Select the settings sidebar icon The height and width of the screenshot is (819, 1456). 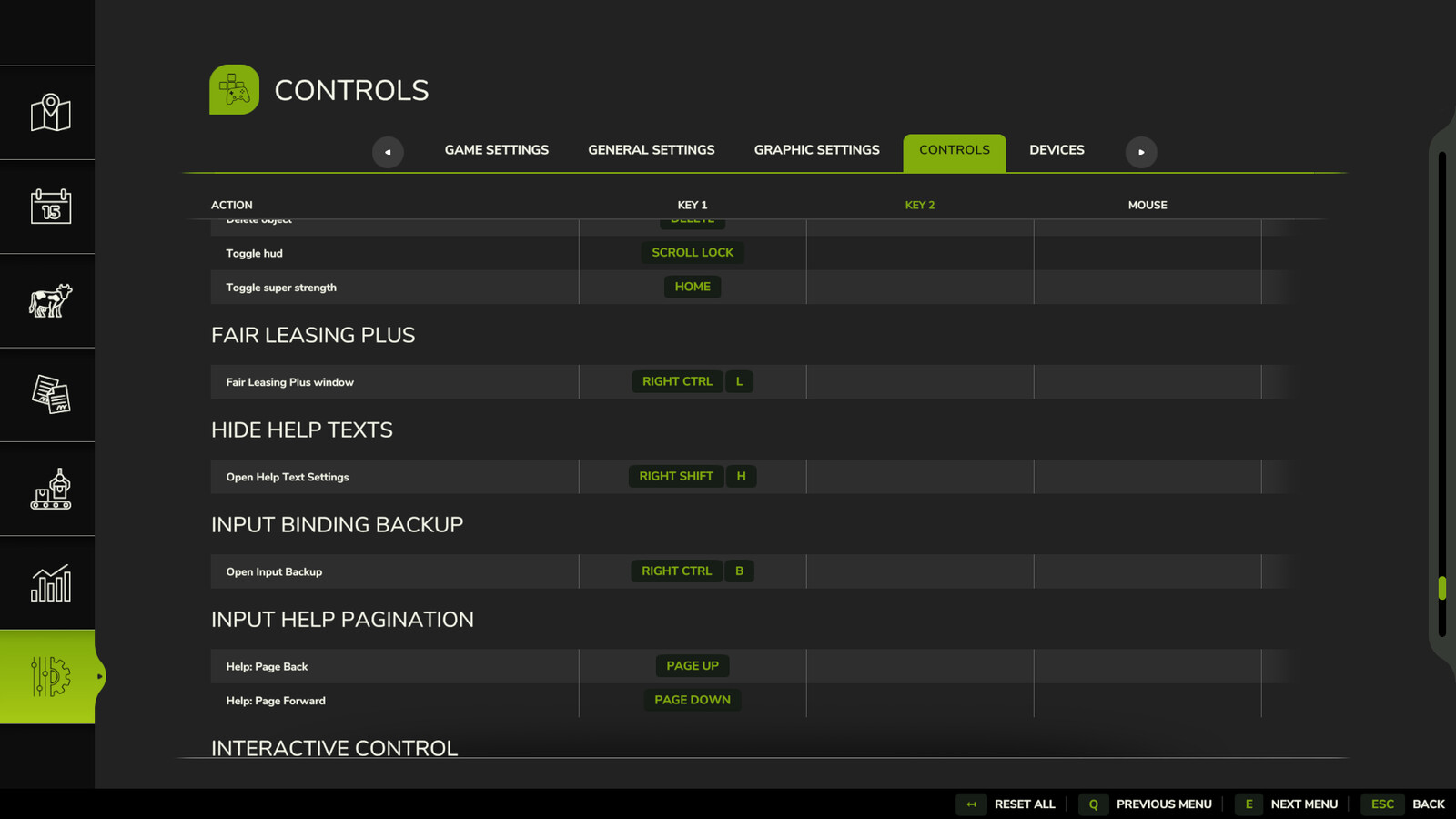click(47, 677)
